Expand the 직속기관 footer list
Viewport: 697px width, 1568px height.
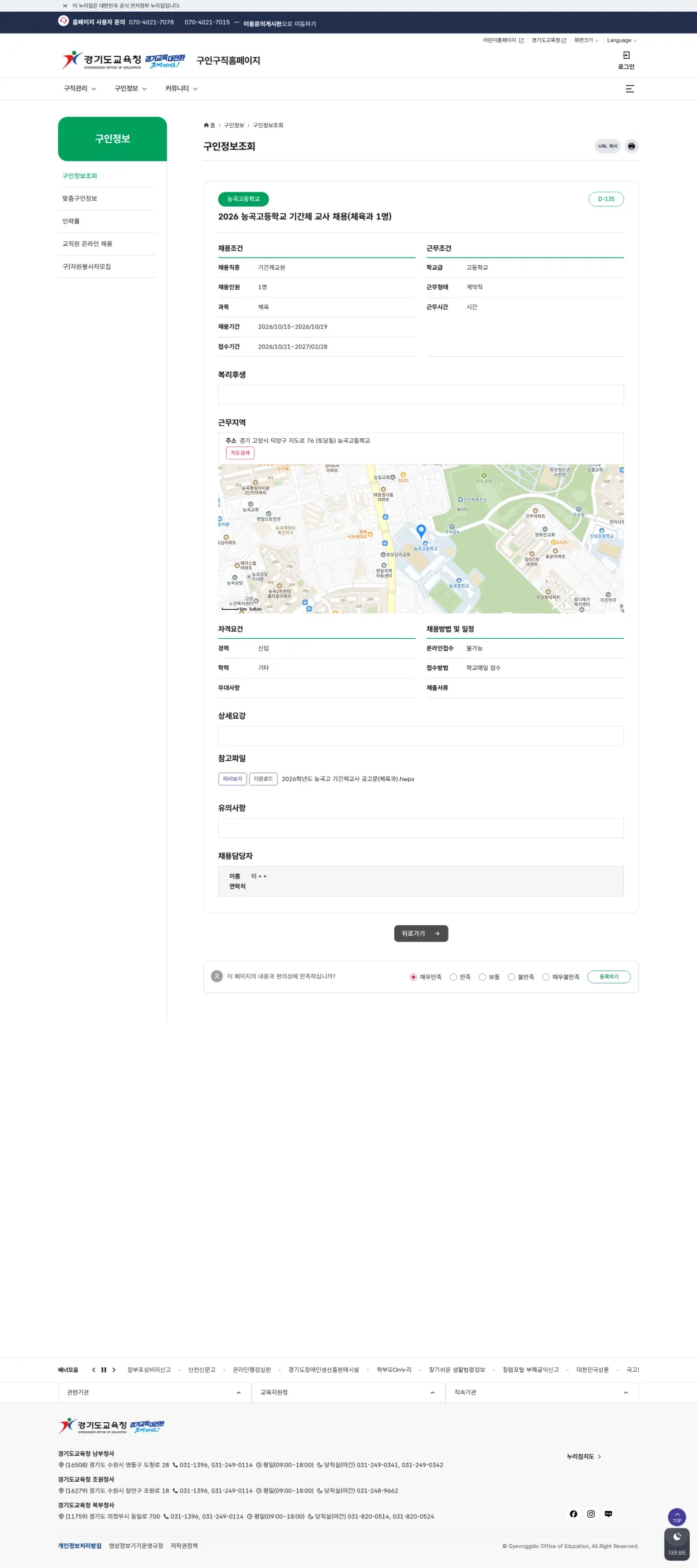pyautogui.click(x=542, y=1392)
